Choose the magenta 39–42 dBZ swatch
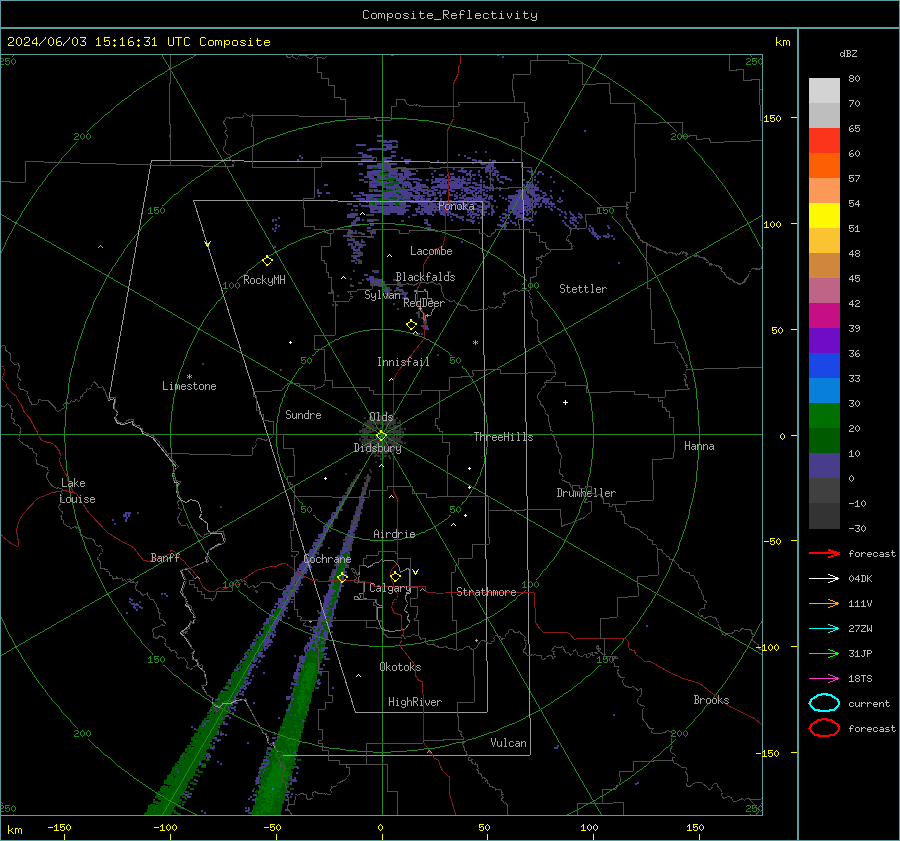Image resolution: width=900 pixels, height=841 pixels. click(824, 316)
